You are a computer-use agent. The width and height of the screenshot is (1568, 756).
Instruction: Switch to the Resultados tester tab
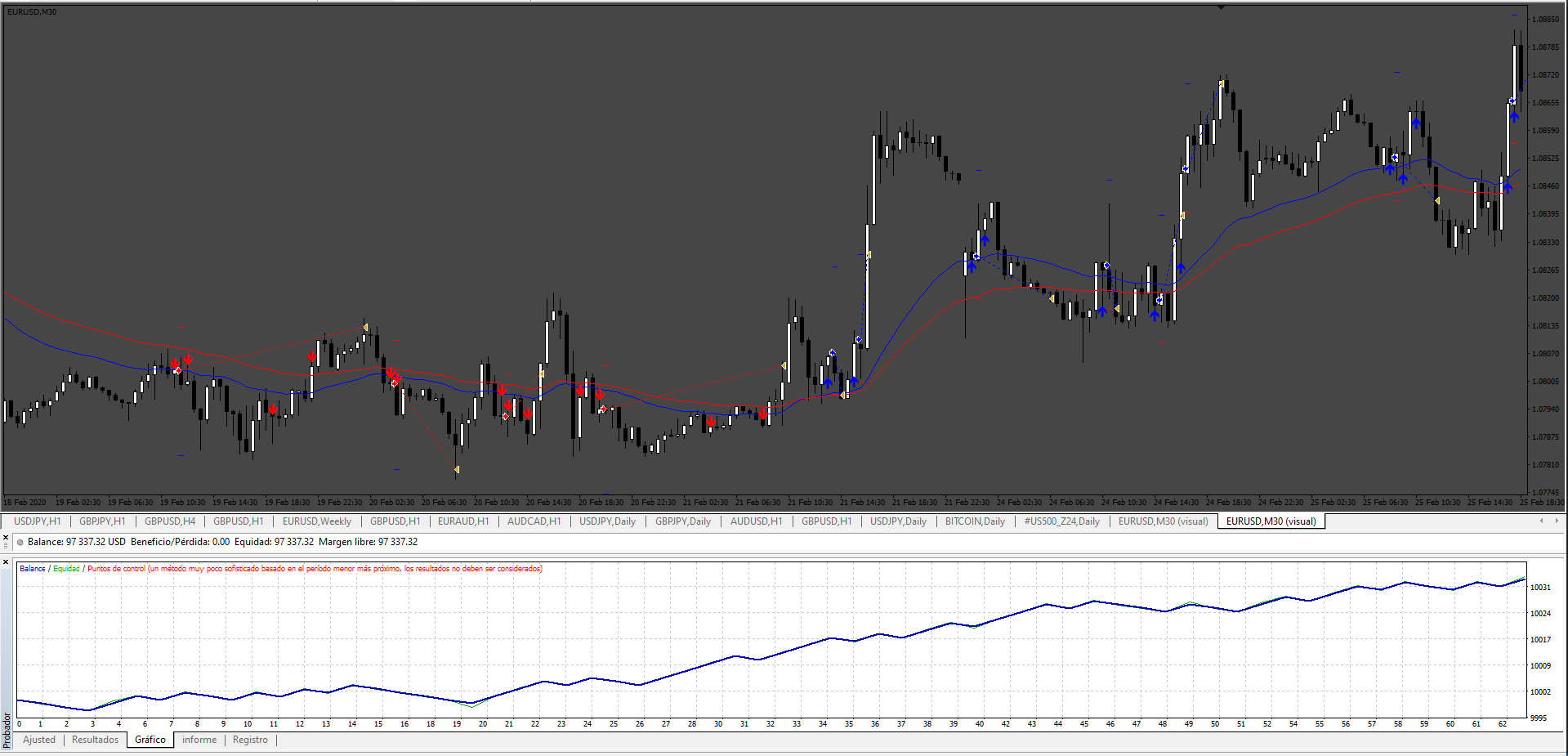(96, 740)
